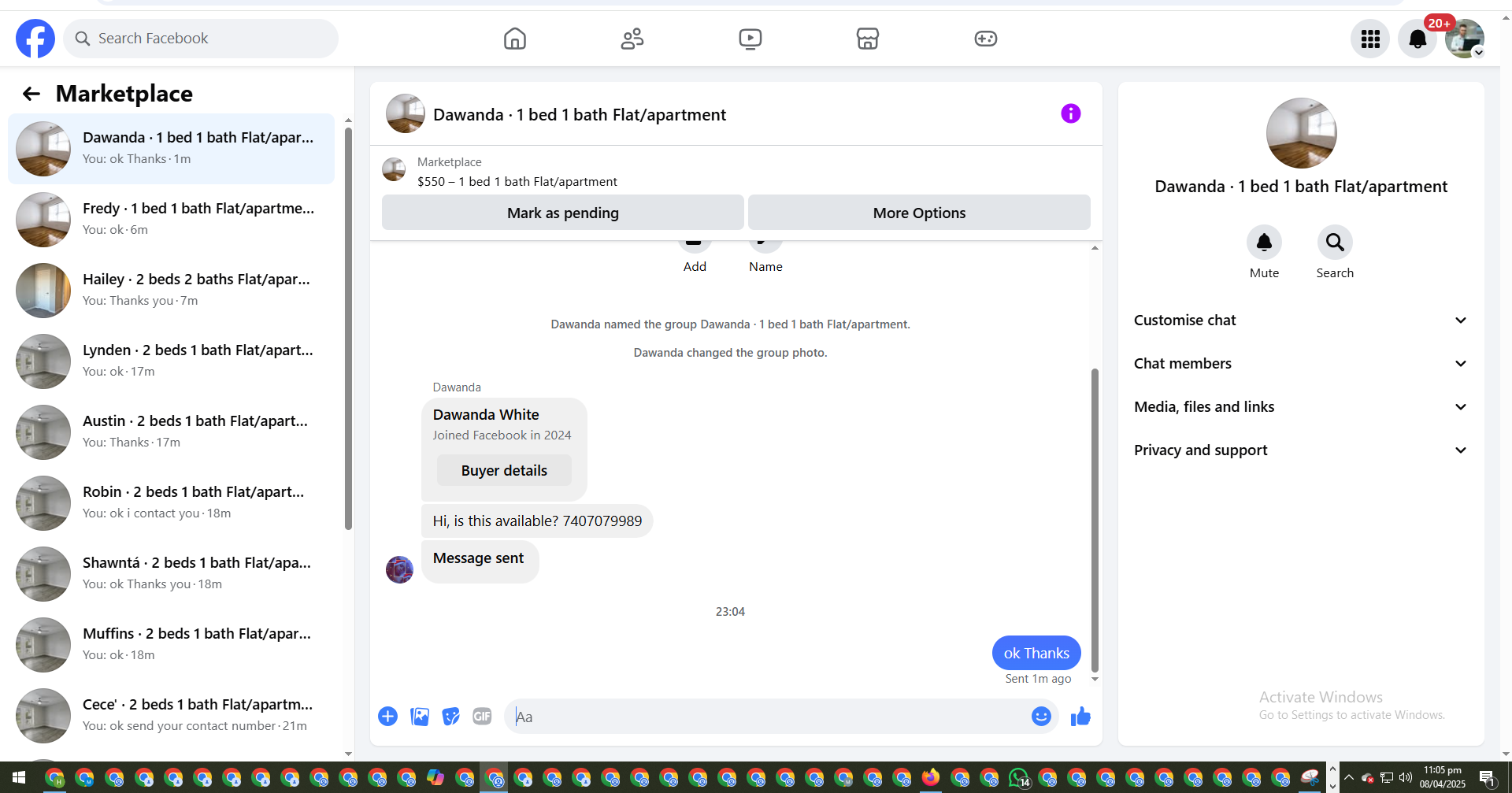Image resolution: width=1512 pixels, height=793 pixels.
Task: Click the purple conversation info icon
Action: pos(1071,113)
